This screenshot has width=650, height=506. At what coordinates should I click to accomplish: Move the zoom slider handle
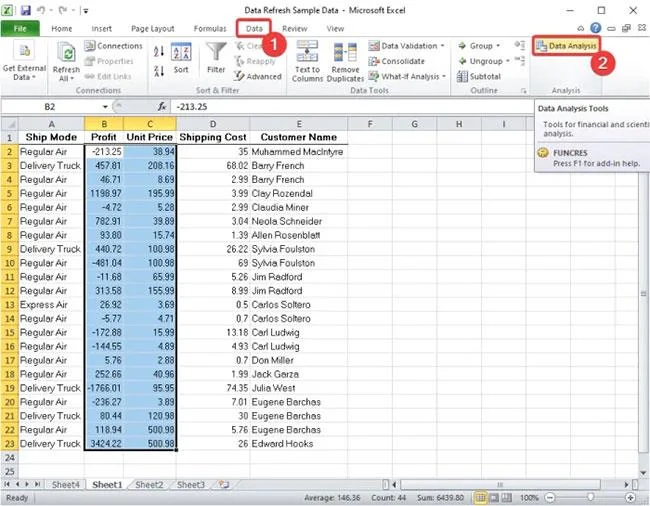[x=590, y=497]
